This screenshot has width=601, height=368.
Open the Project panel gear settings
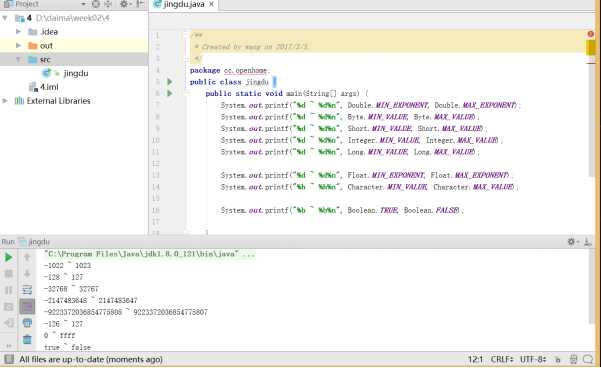[124, 4]
